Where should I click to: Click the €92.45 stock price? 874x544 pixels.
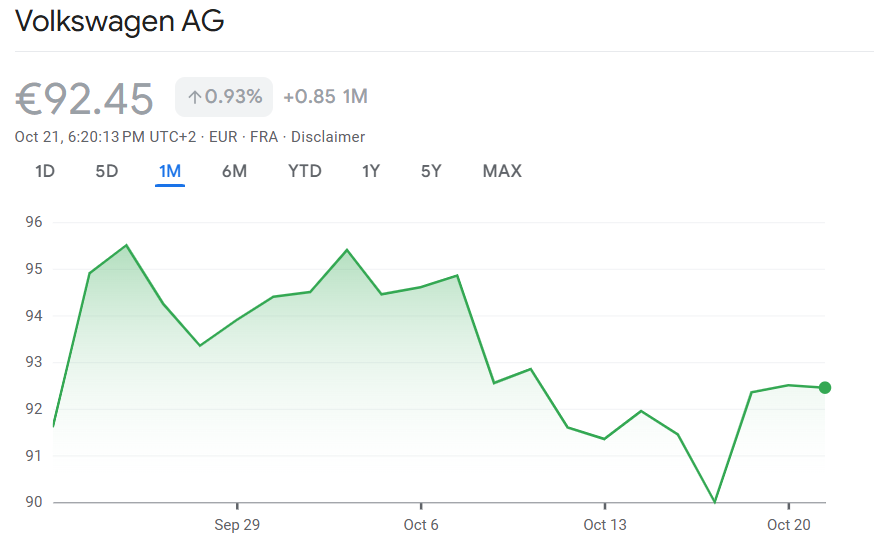click(x=85, y=99)
